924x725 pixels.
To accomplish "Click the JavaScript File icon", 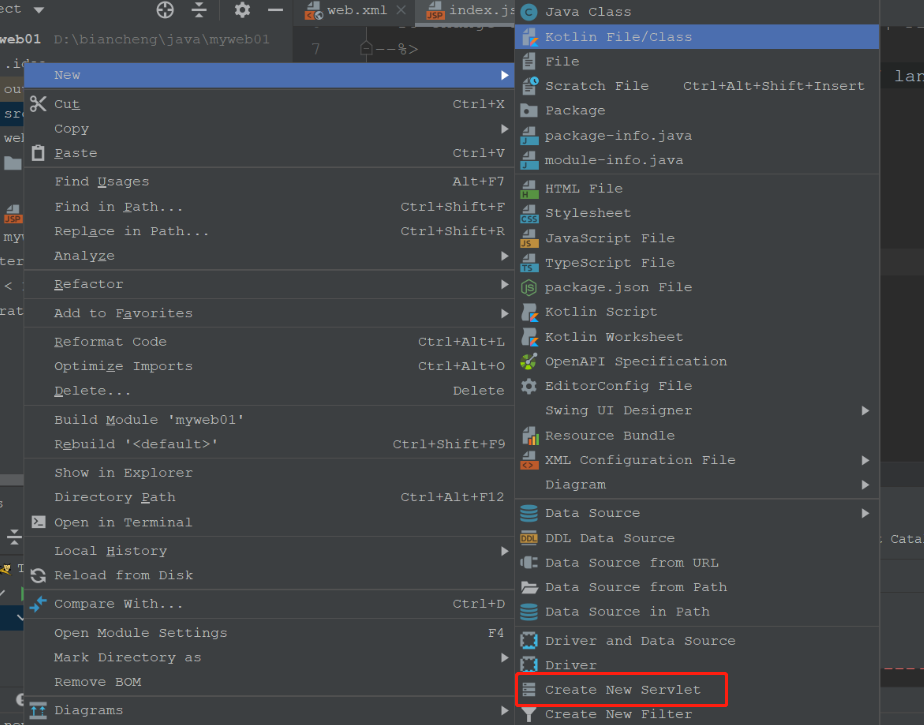I will (529, 238).
